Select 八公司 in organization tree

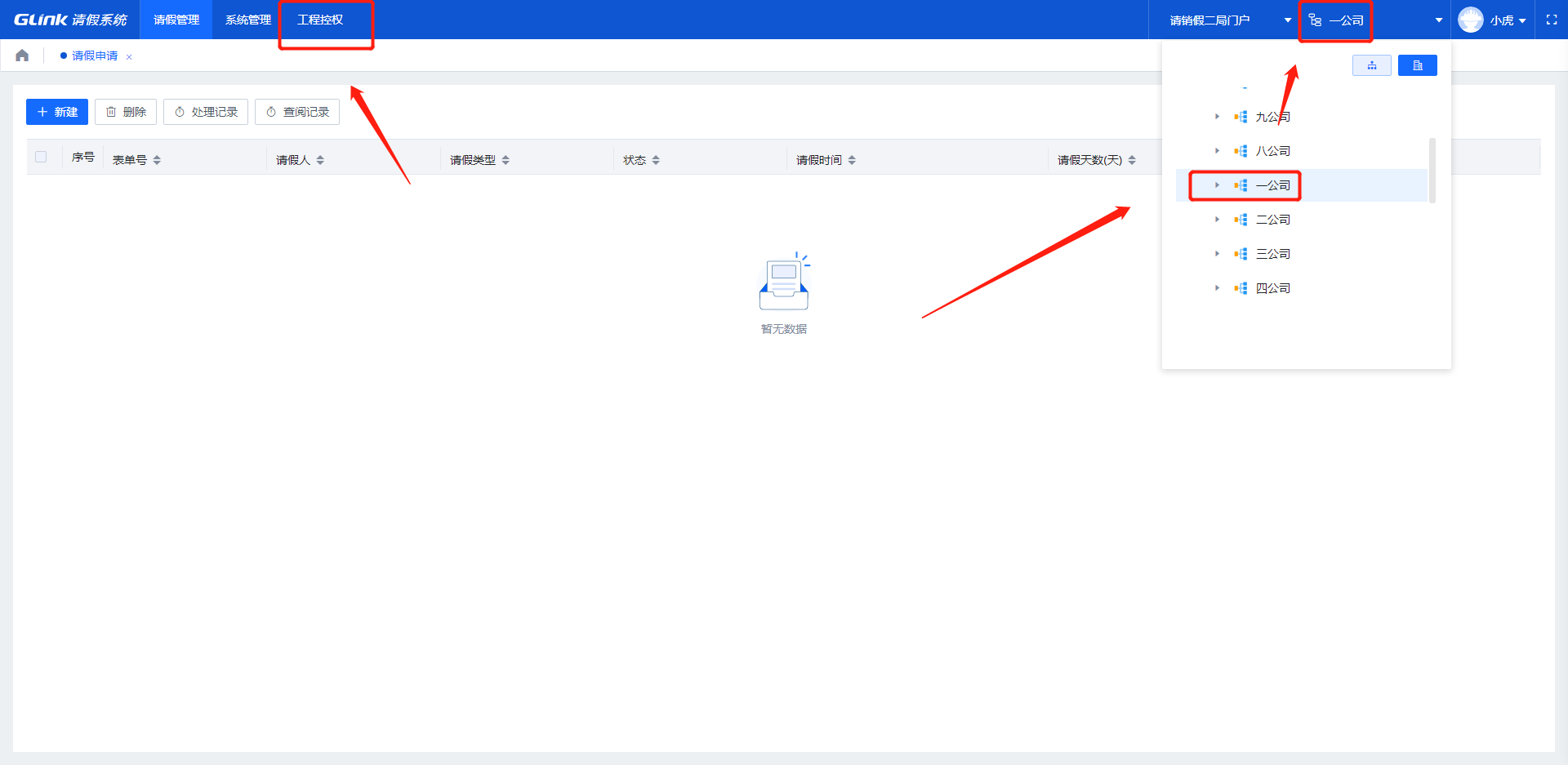pos(1272,151)
